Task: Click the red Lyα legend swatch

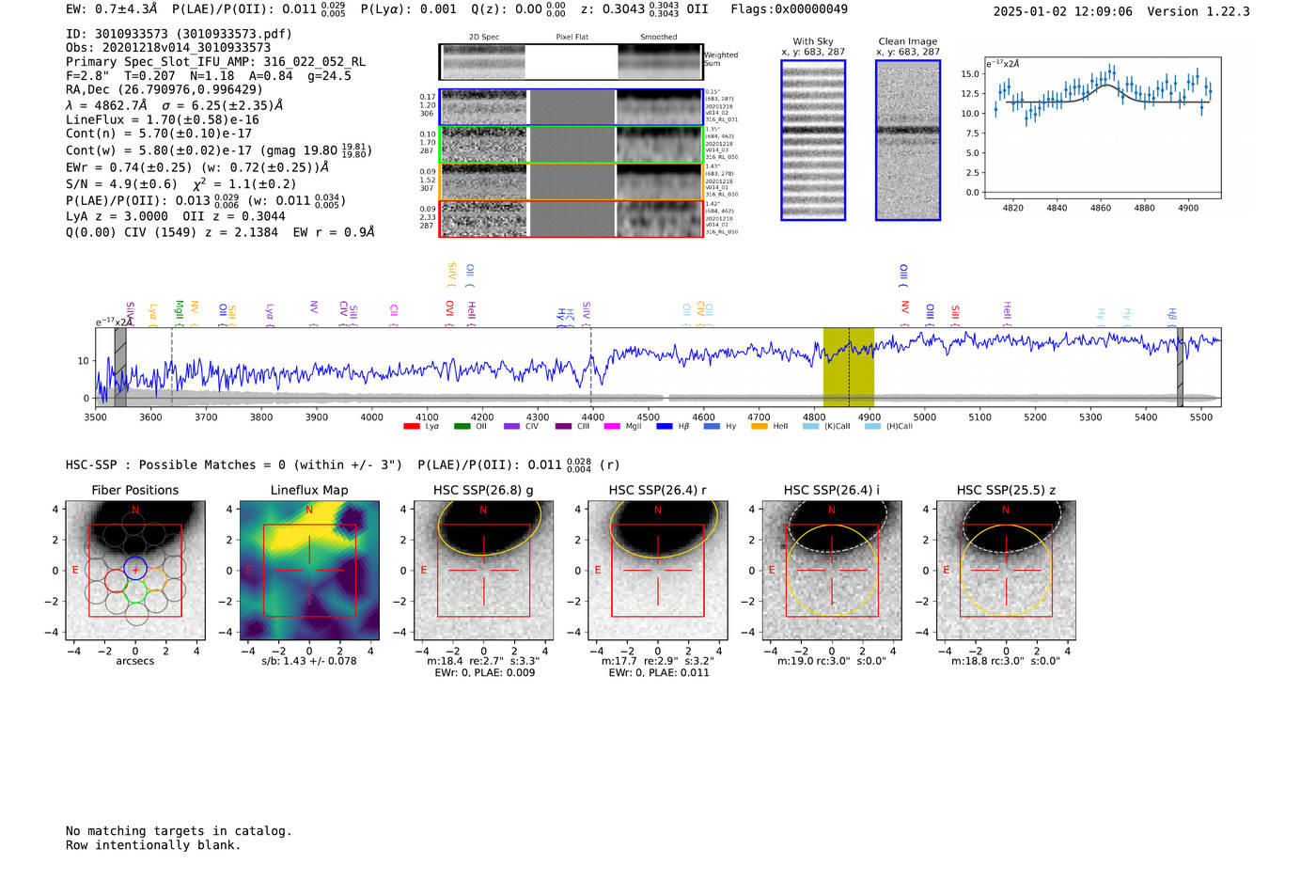Action: pos(411,427)
